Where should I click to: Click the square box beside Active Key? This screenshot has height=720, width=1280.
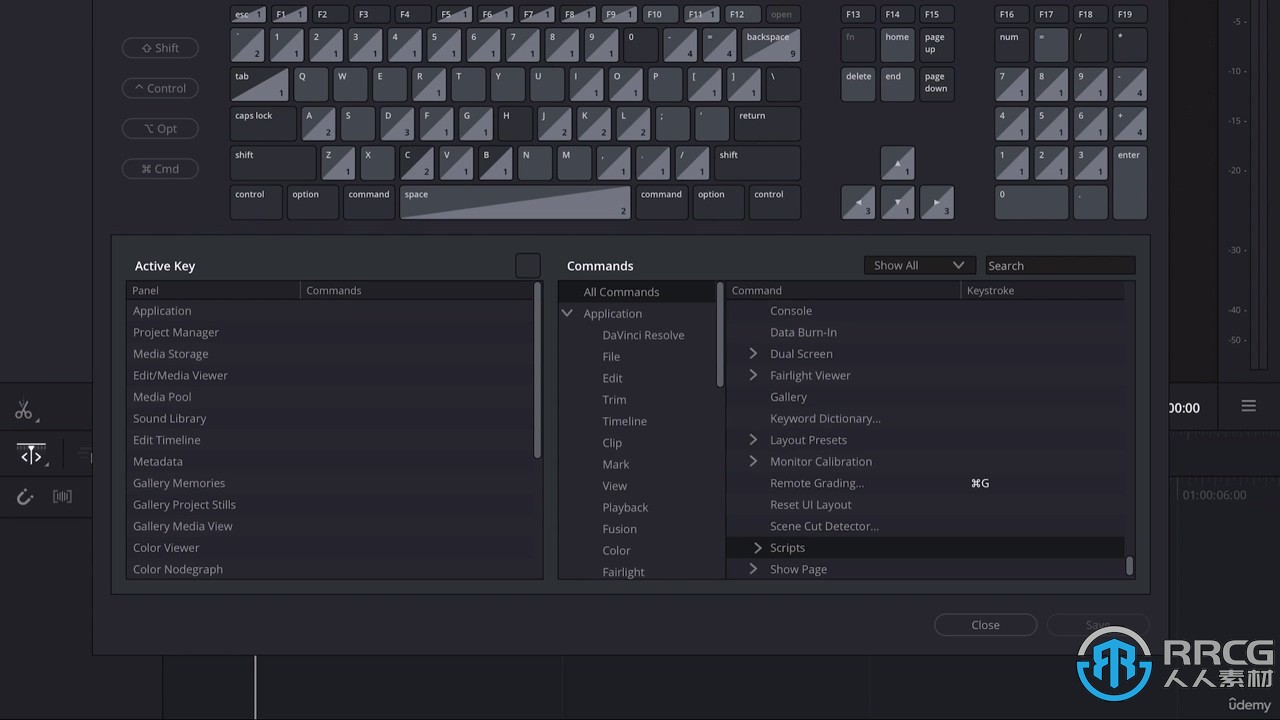(528, 265)
